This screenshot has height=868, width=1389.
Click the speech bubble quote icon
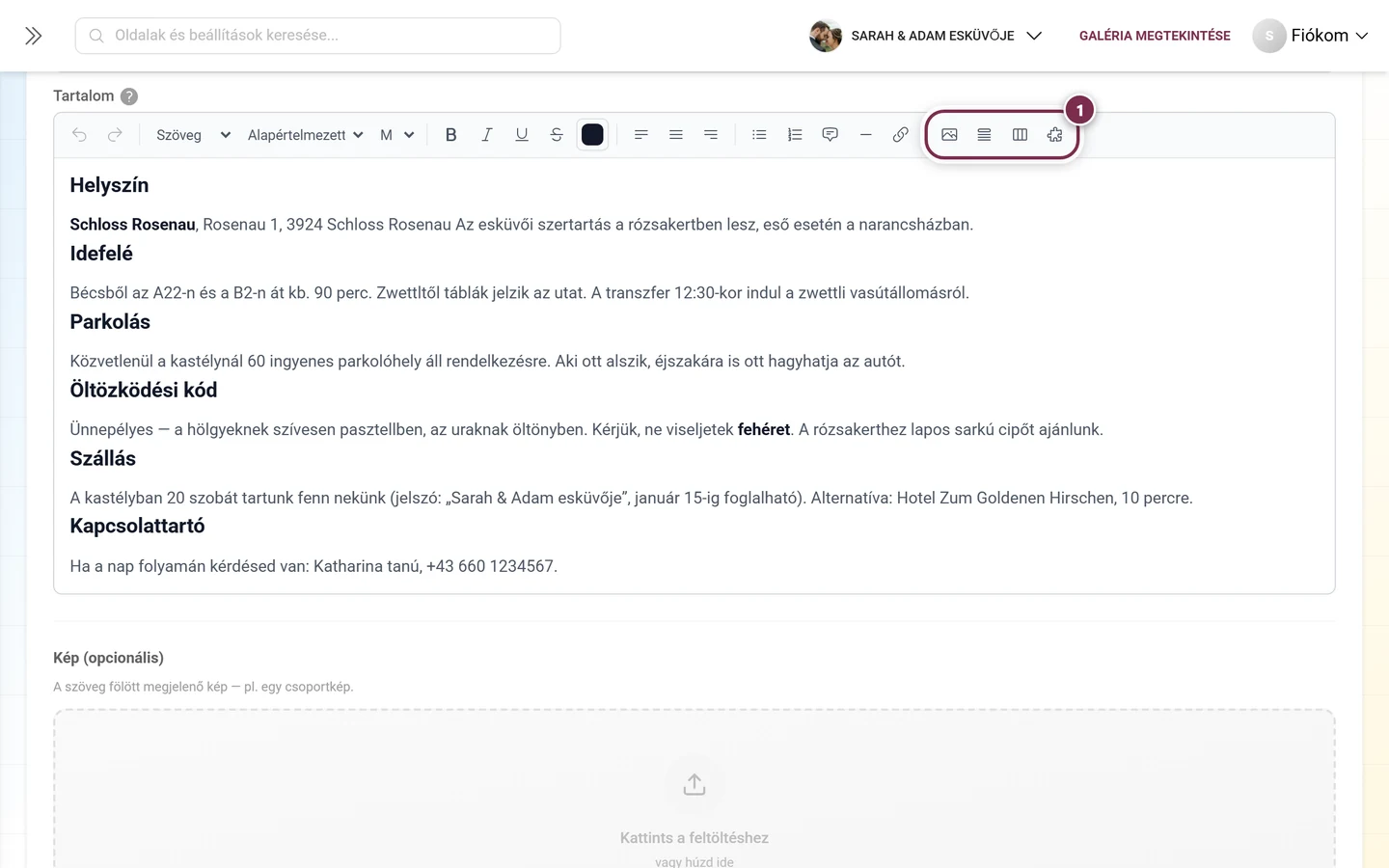pos(830,135)
